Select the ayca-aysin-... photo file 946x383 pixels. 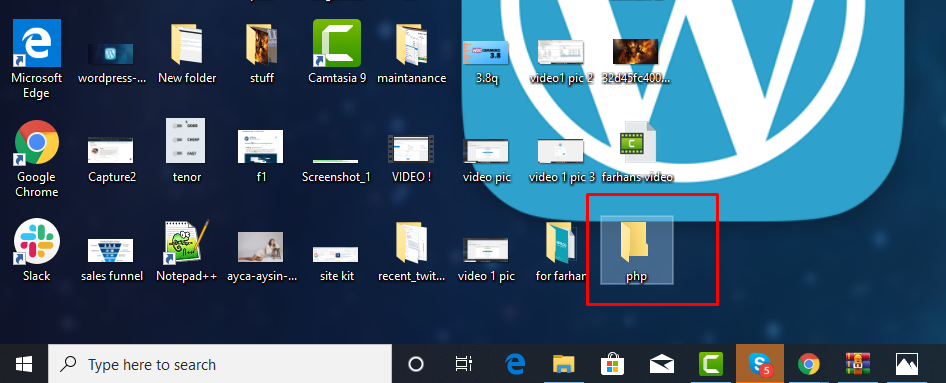coord(261,247)
